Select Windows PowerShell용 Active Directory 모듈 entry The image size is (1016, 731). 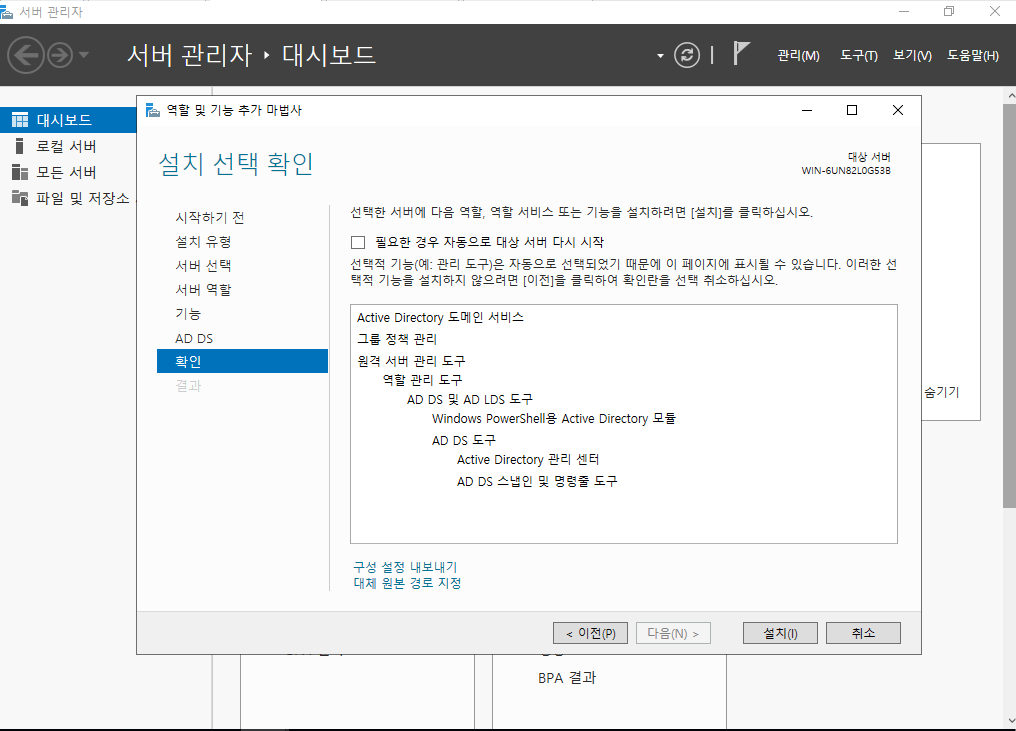click(x=554, y=419)
